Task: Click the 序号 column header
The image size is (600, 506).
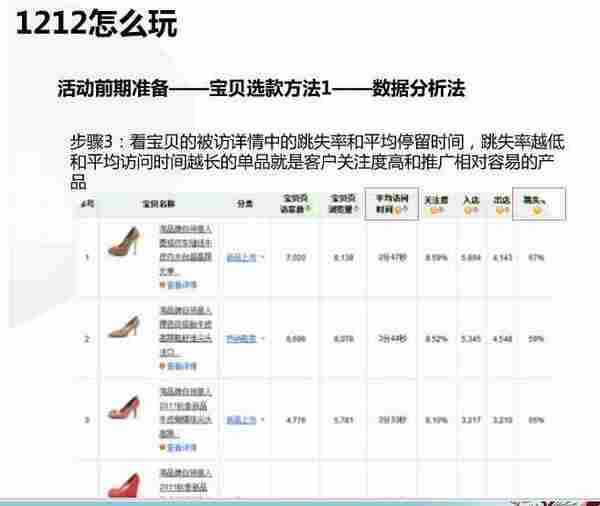Action: pyautogui.click(x=87, y=204)
